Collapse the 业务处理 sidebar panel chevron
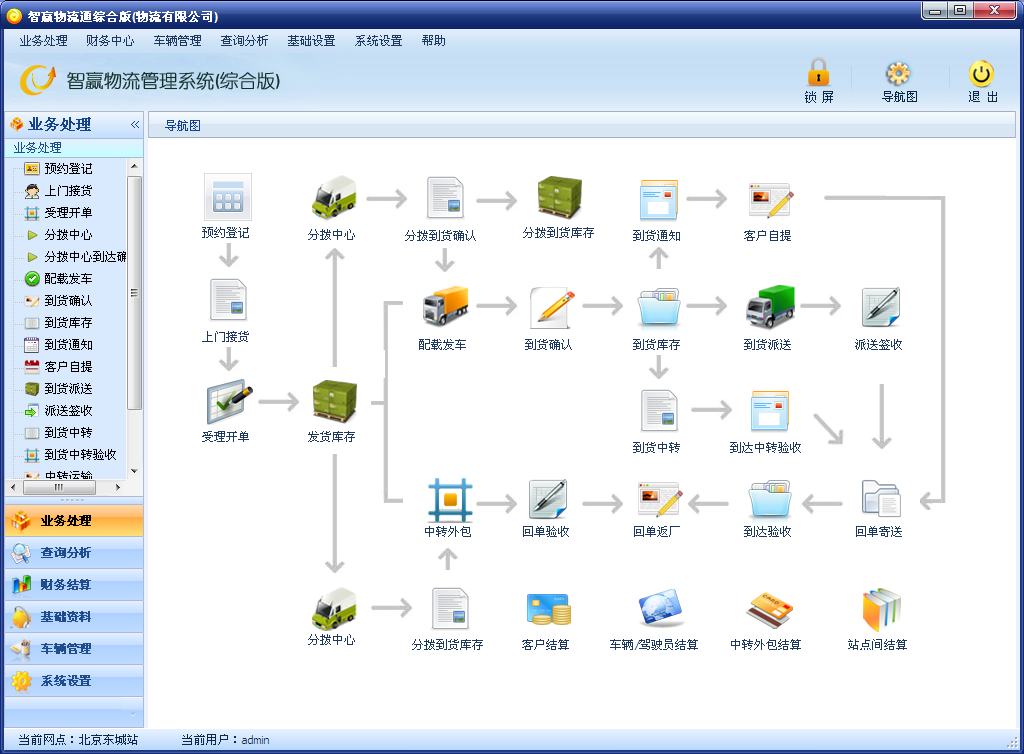This screenshot has width=1024, height=754. point(135,125)
